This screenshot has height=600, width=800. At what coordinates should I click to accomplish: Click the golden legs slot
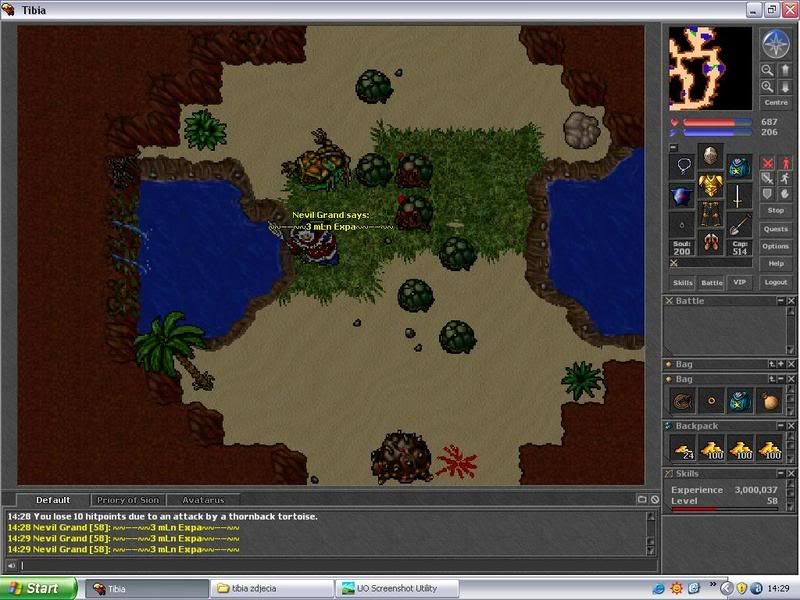(710, 213)
